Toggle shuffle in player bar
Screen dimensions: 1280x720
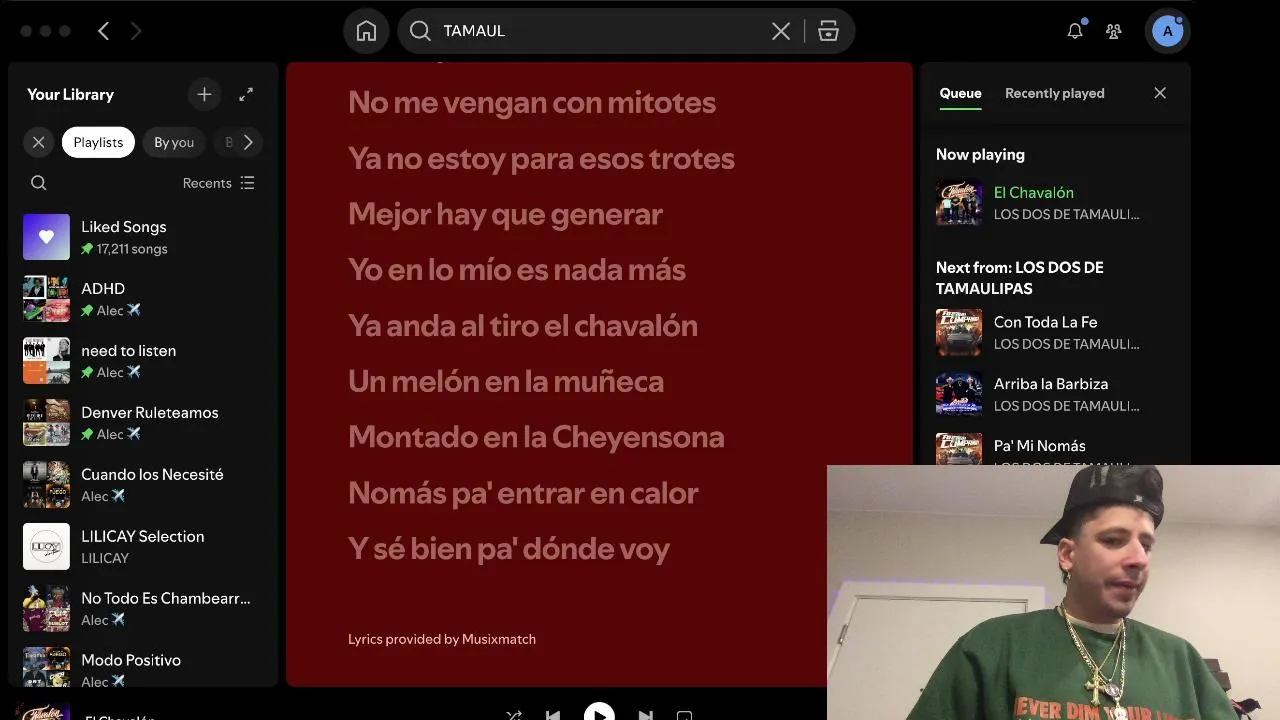tap(514, 714)
